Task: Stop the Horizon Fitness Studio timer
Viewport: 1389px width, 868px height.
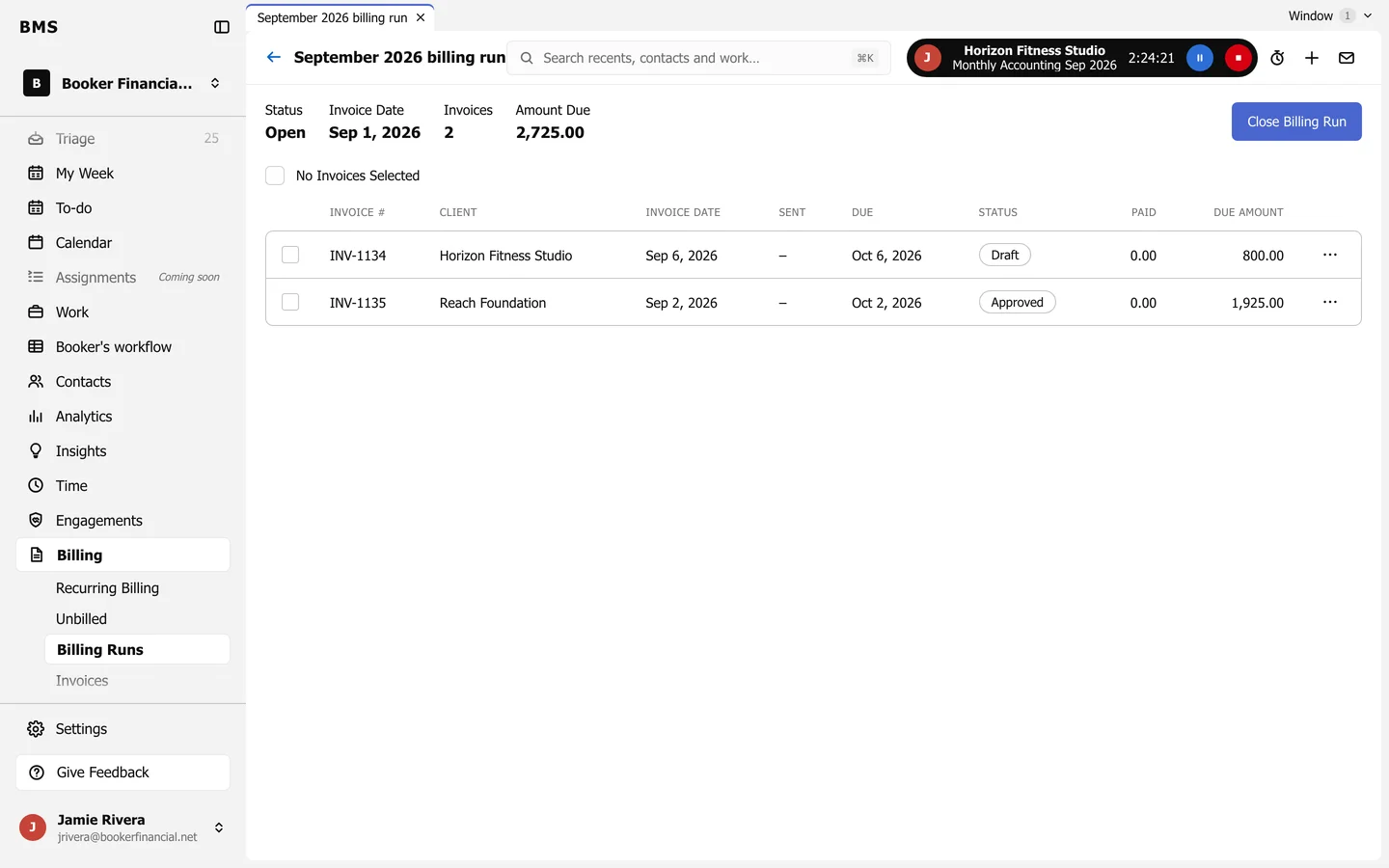Action: pos(1239,58)
